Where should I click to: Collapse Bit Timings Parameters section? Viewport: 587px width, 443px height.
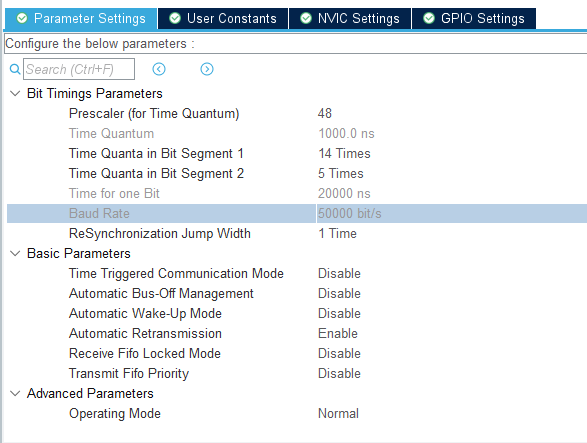click(15, 93)
